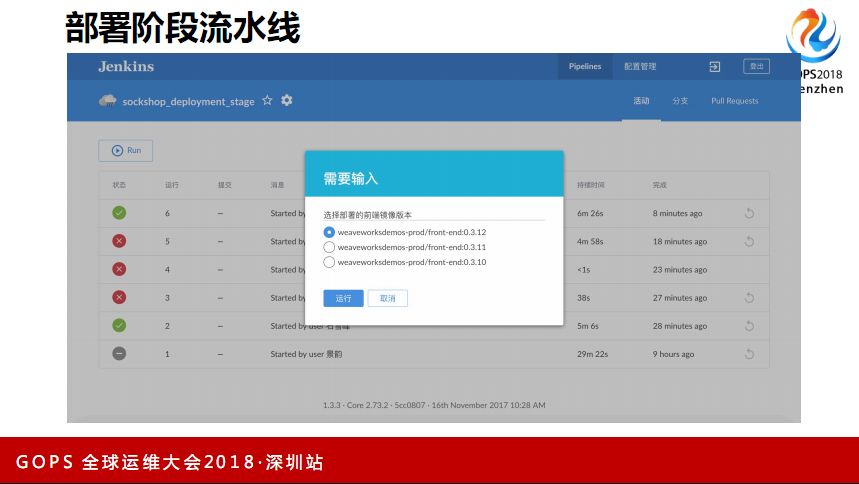Select front-end:0.3.12 radio option
Viewport: 859px width, 484px height.
point(329,232)
